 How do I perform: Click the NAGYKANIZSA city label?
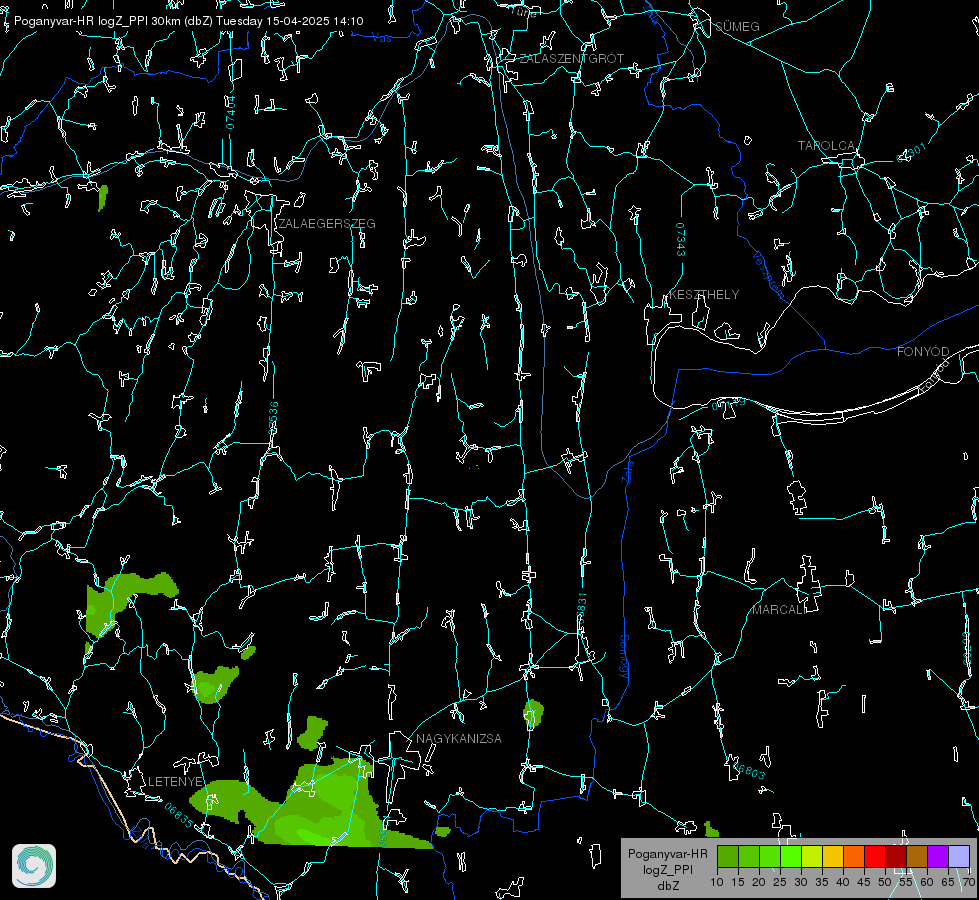(459, 739)
